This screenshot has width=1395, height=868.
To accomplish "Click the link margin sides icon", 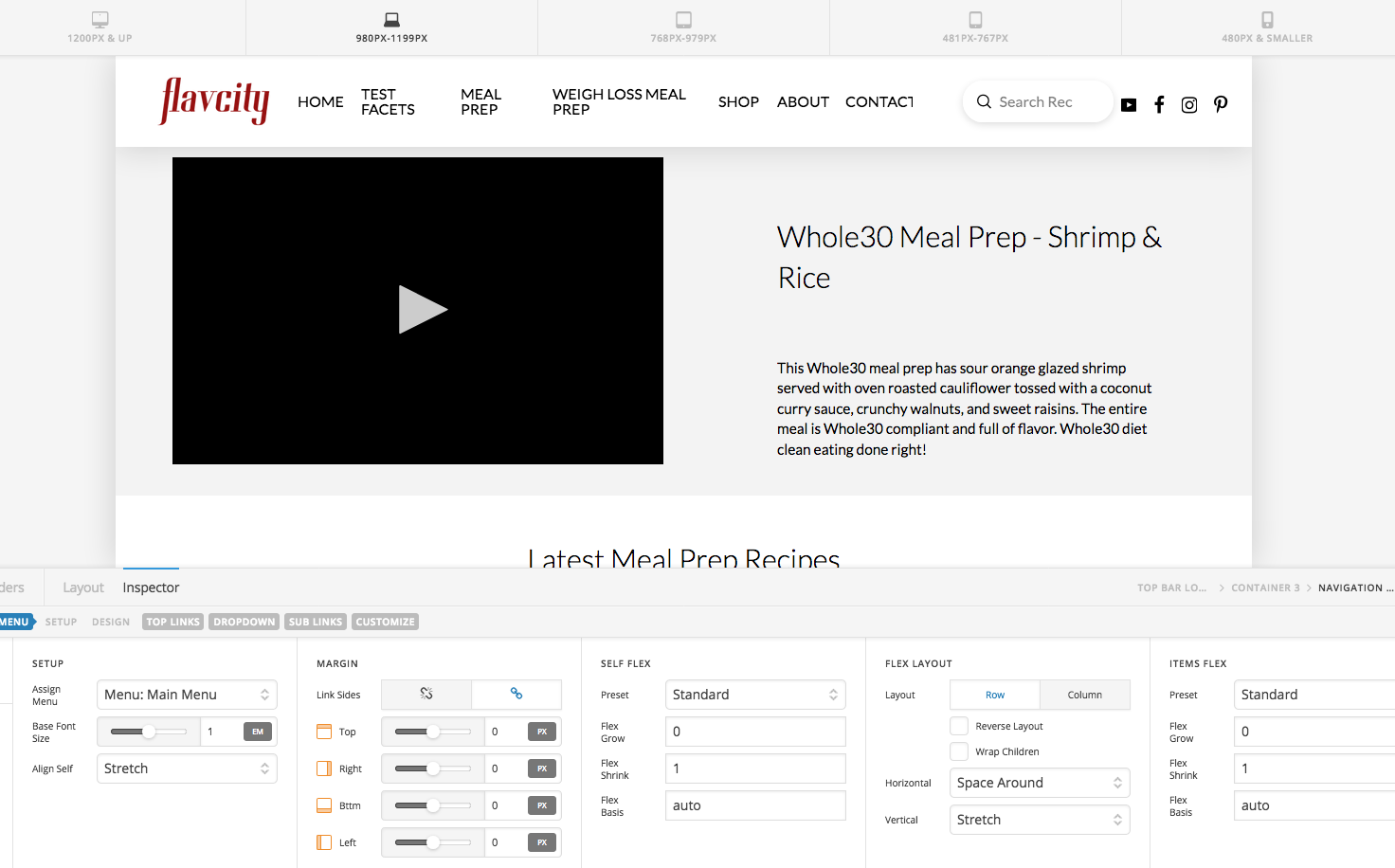I will 516,694.
